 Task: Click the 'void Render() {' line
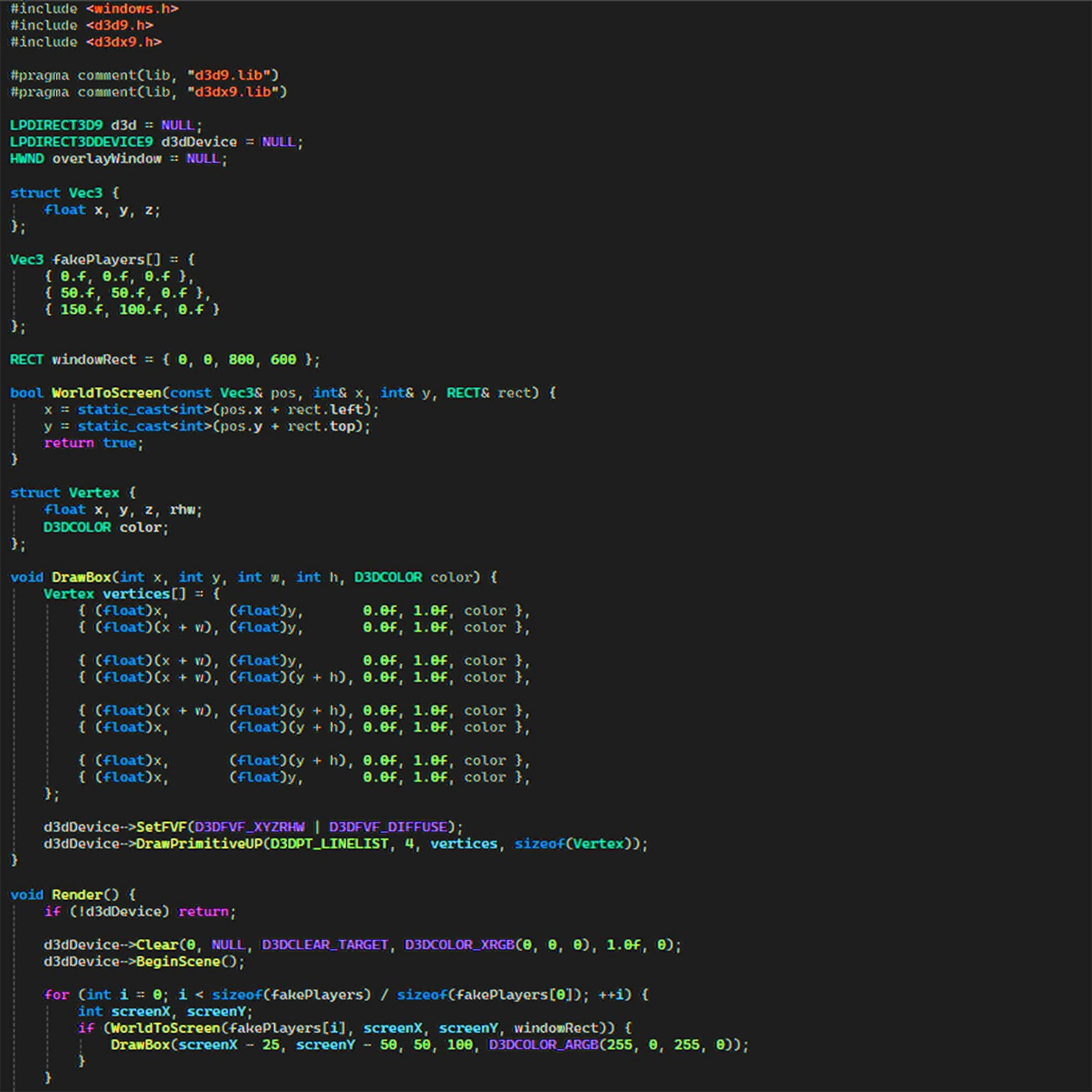pos(73,895)
